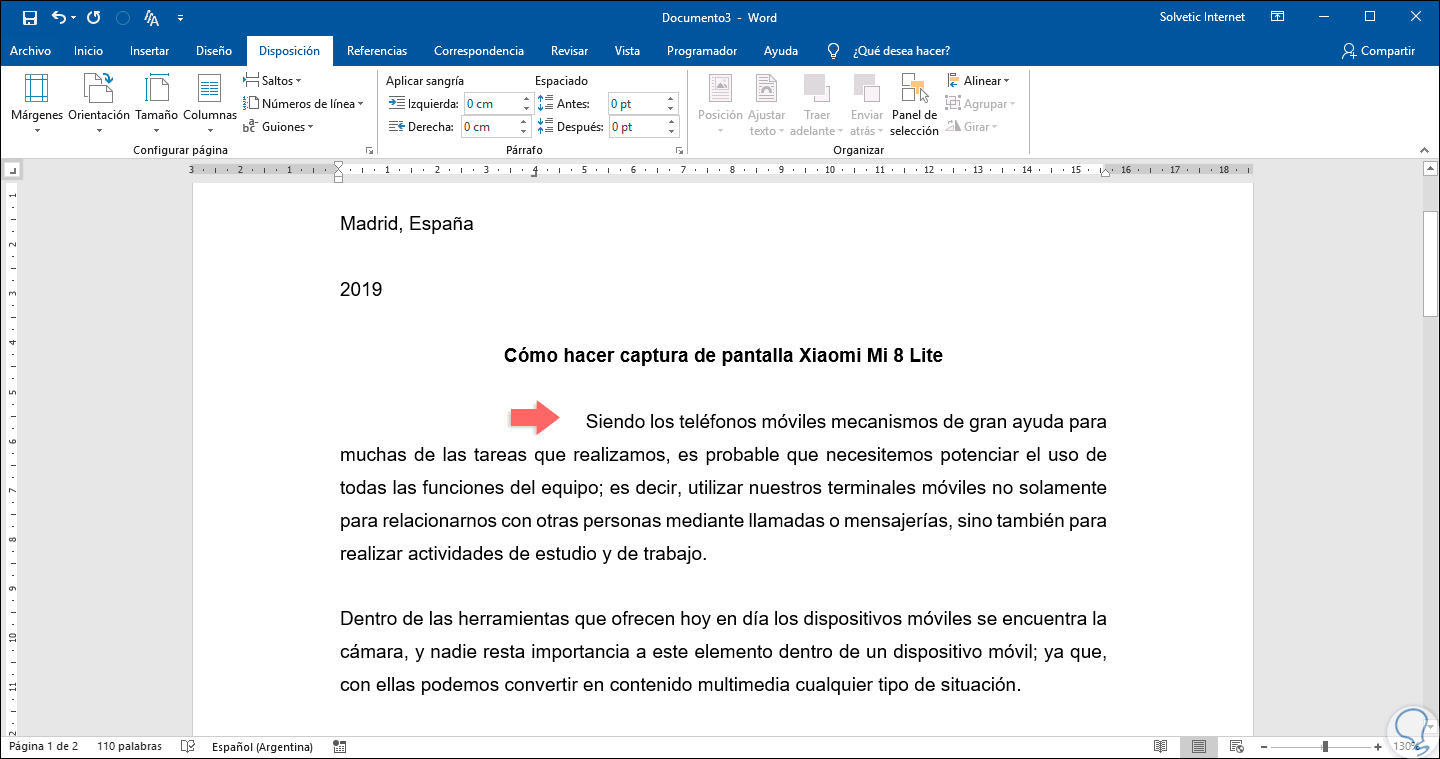This screenshot has width=1440, height=759.
Task: Customize the Quick Access Toolbar
Action: (x=180, y=18)
